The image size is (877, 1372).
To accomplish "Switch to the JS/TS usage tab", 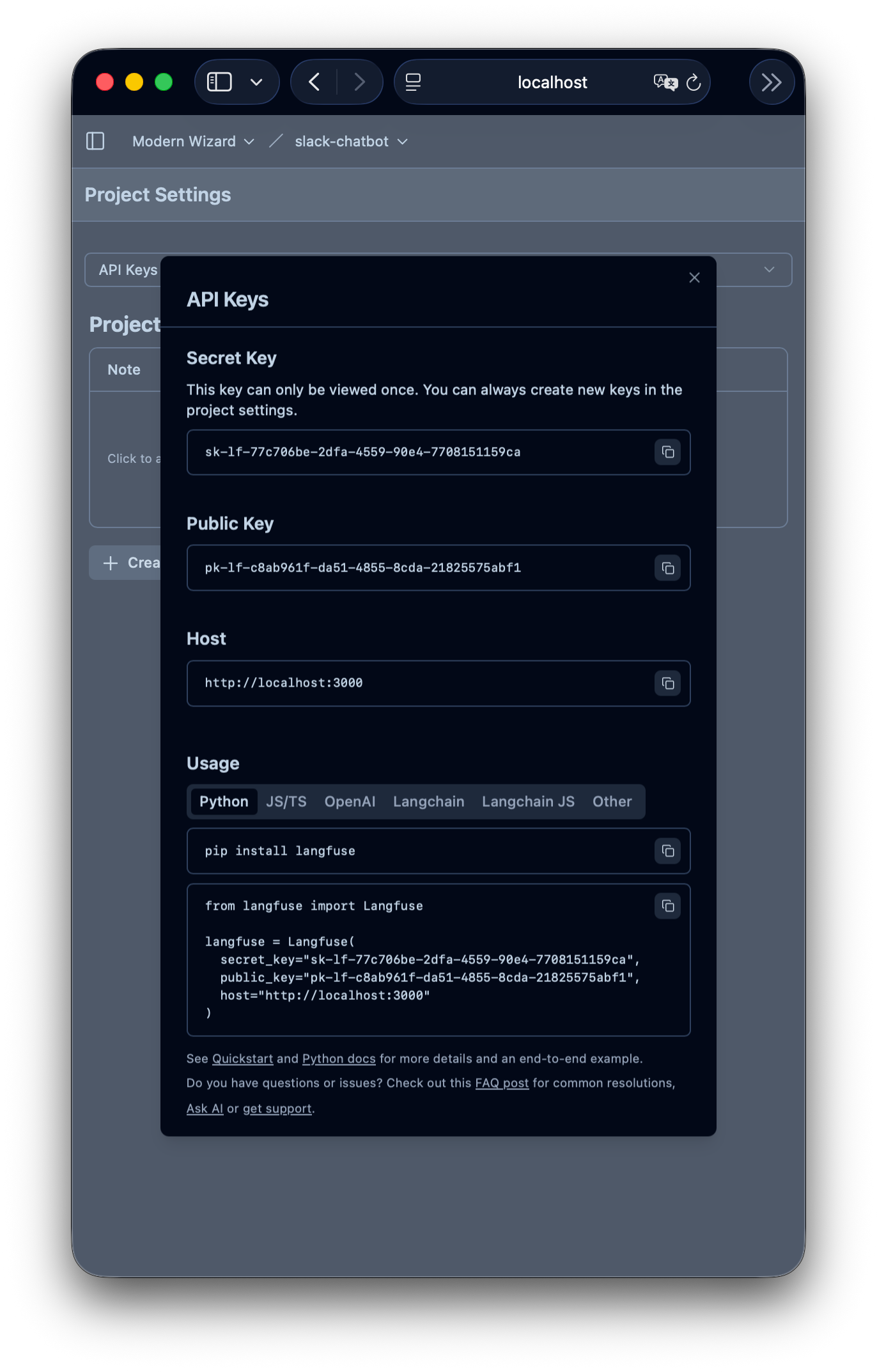I will point(286,802).
